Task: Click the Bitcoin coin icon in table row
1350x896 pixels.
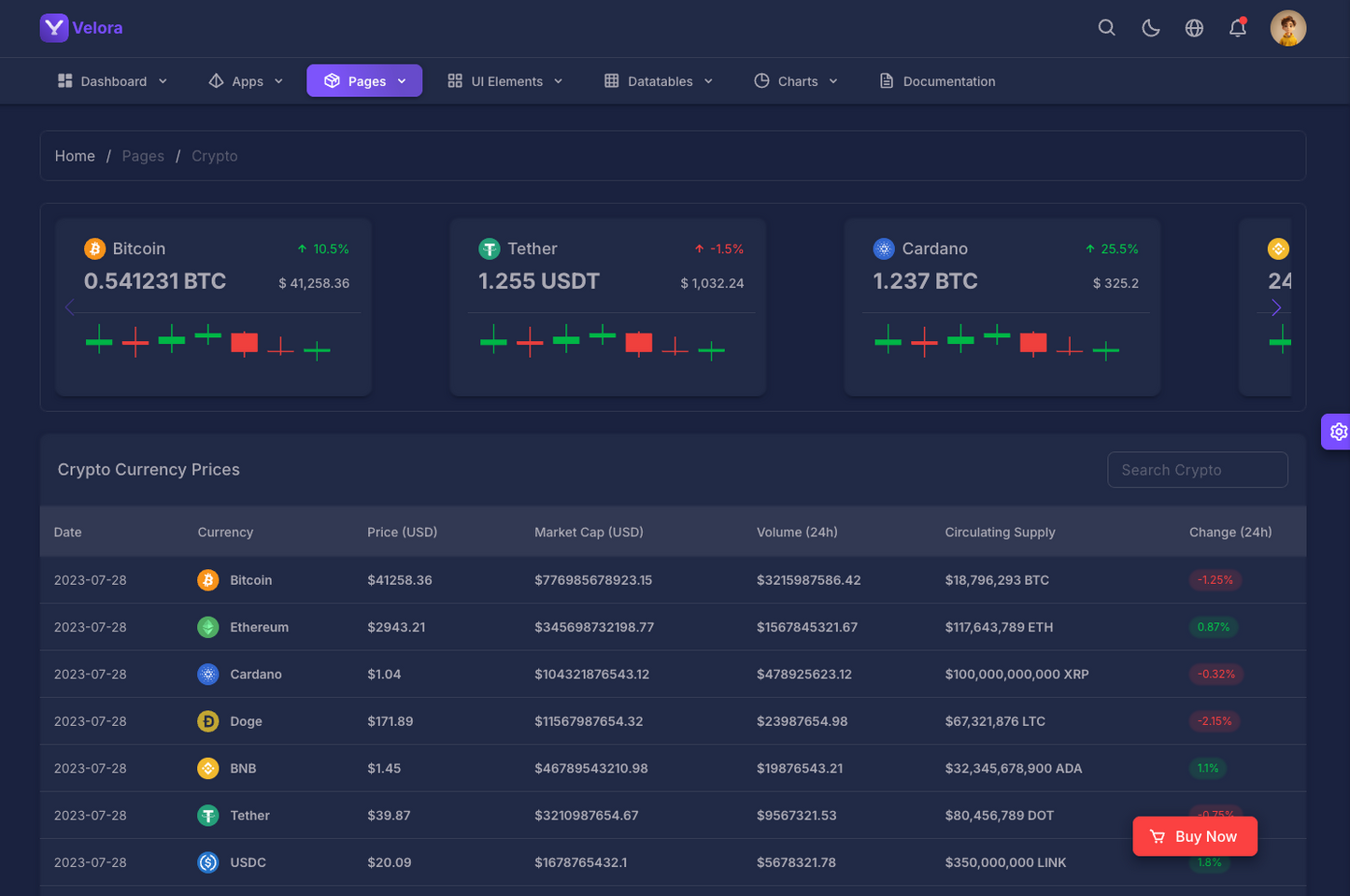Action: click(x=207, y=580)
